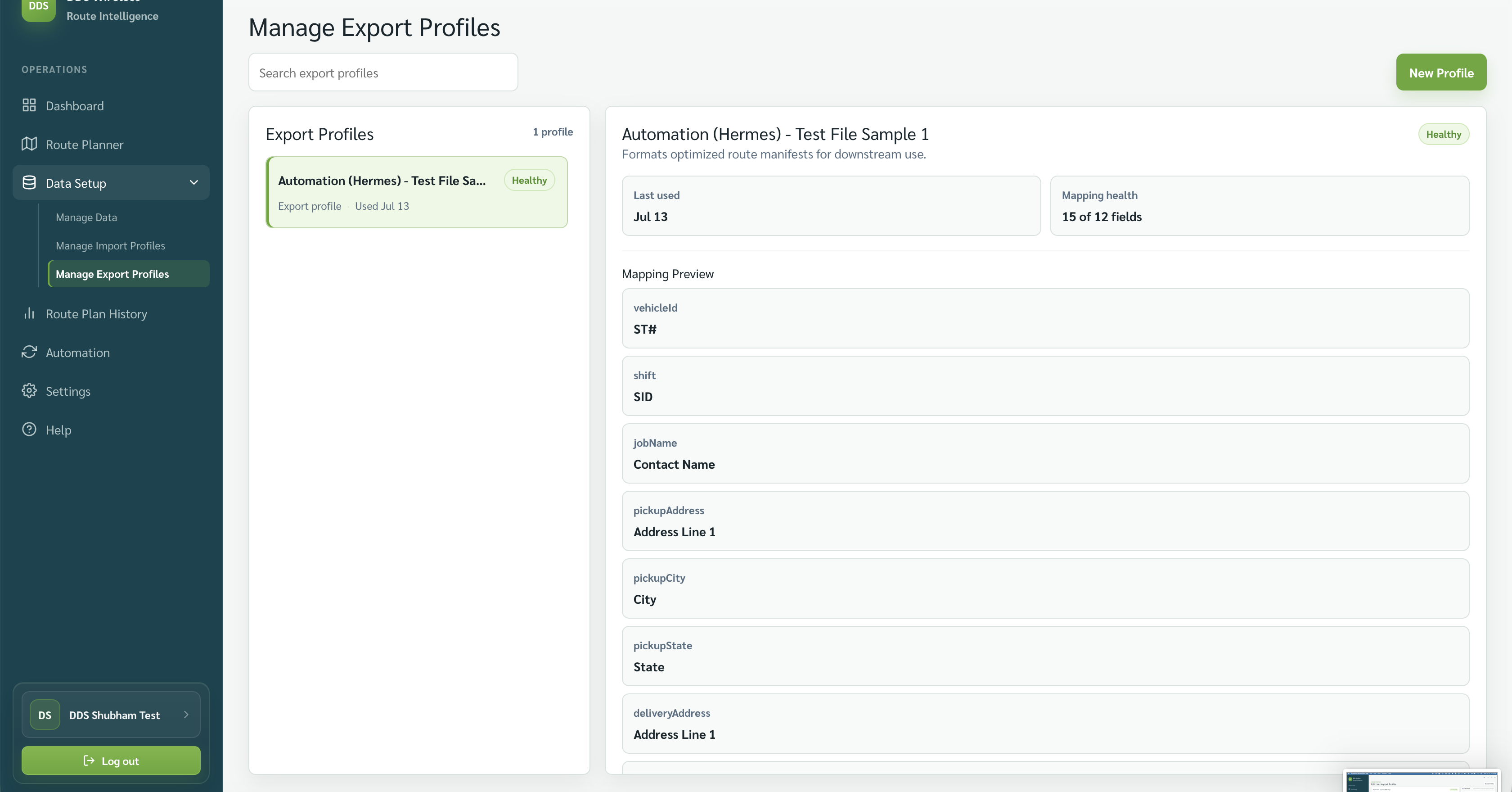Click the Automation refresh icon
The image size is (1512, 792).
(29, 352)
